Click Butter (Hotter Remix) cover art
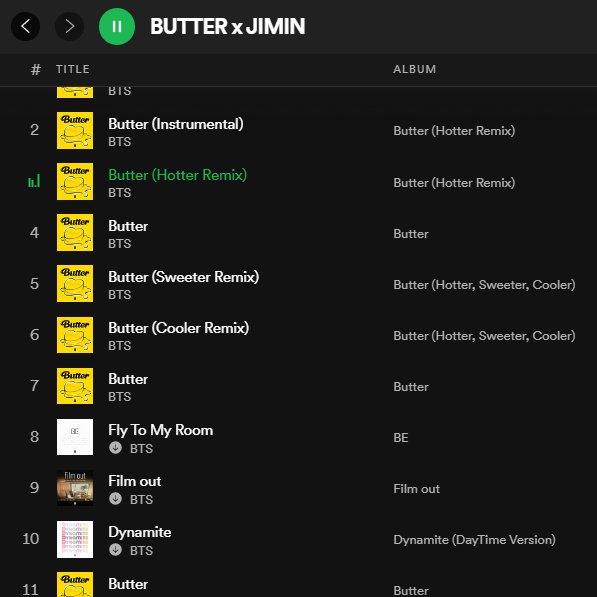This screenshot has width=597, height=597. click(x=75, y=181)
